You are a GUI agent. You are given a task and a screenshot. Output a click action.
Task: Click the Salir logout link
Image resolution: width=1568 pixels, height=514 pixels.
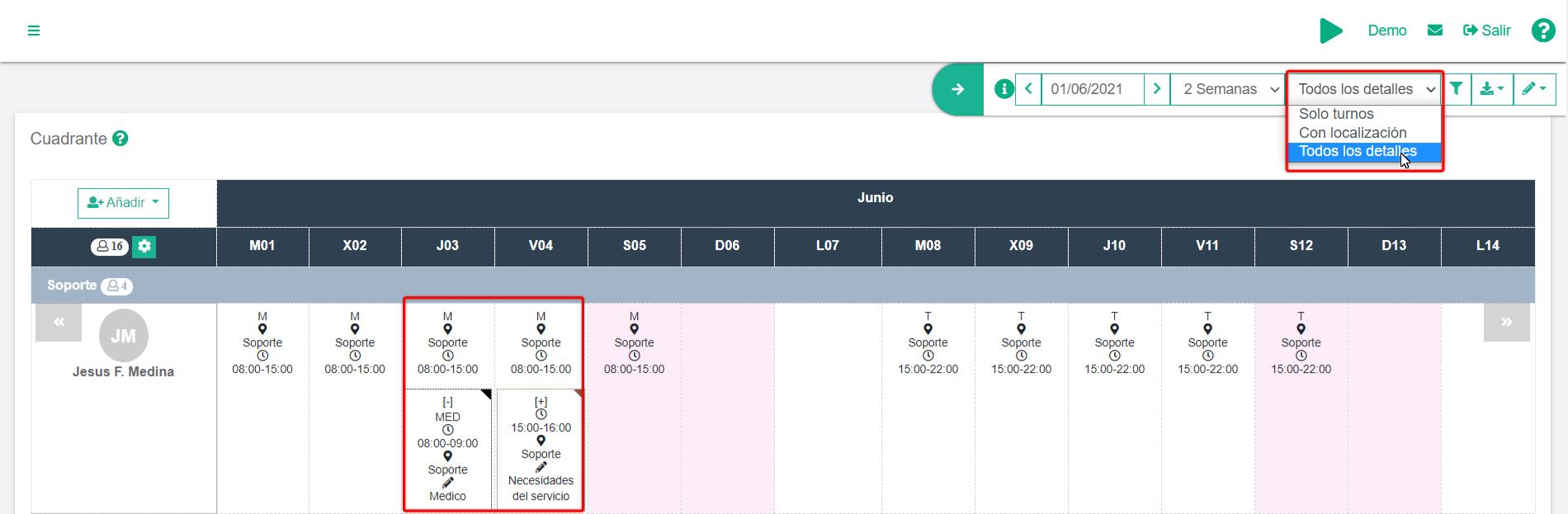(1487, 31)
